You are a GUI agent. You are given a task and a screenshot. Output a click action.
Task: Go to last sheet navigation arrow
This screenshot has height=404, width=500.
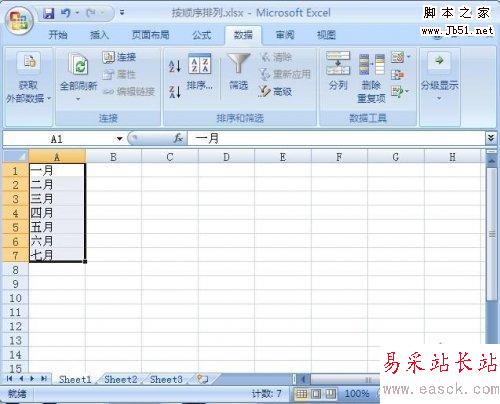coord(44,379)
